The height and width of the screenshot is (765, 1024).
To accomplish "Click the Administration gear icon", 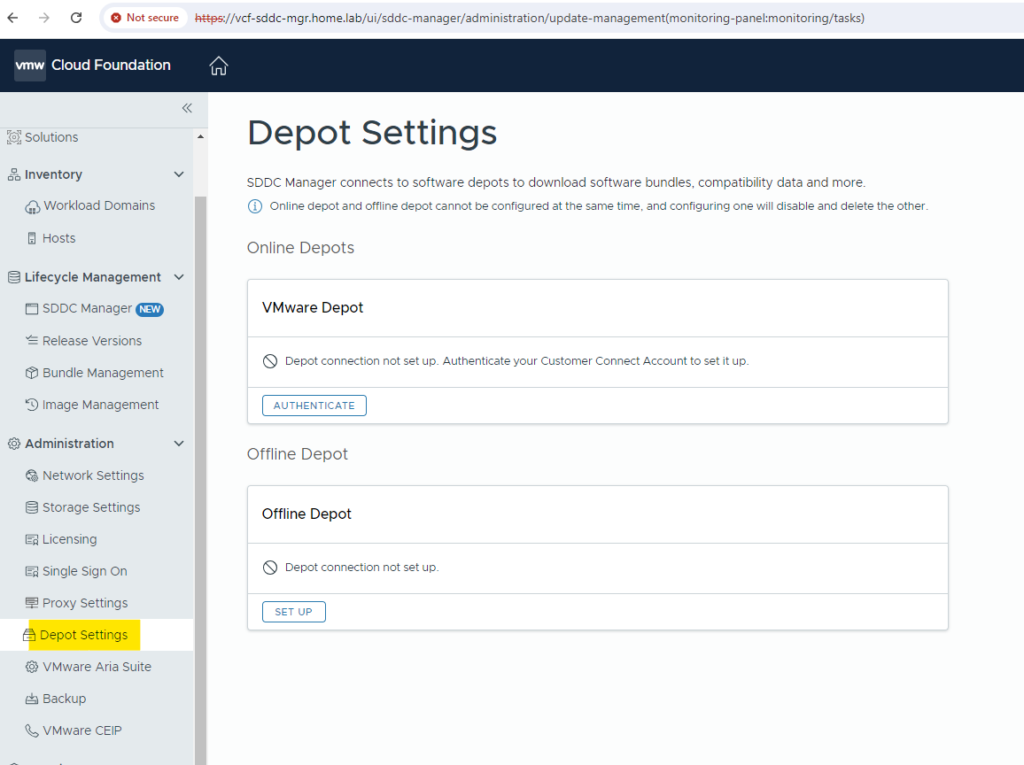I will point(14,444).
